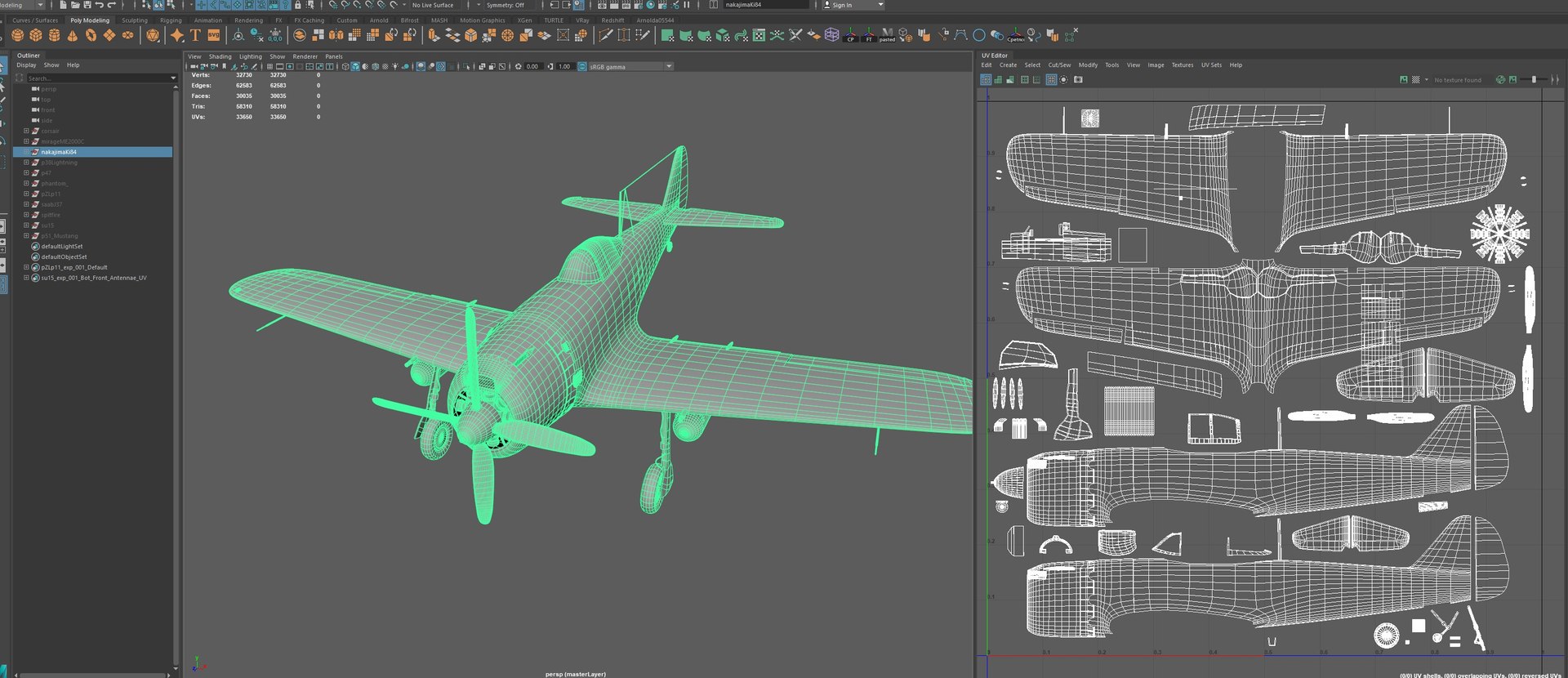This screenshot has width=1568, height=678.
Task: Open the UV Sets menu in UV Editor
Action: click(x=1211, y=65)
